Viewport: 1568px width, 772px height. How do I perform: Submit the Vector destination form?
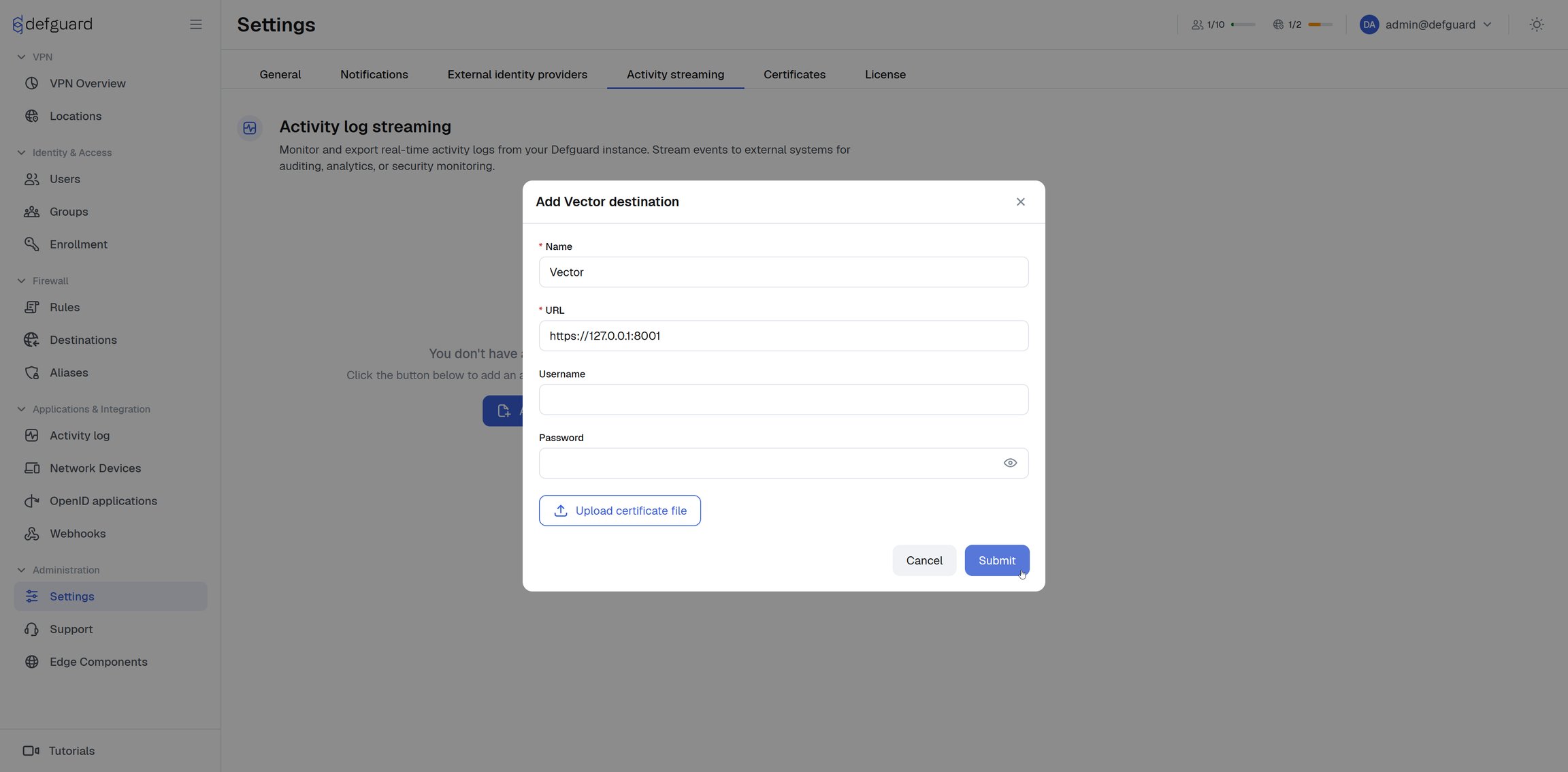pos(997,560)
